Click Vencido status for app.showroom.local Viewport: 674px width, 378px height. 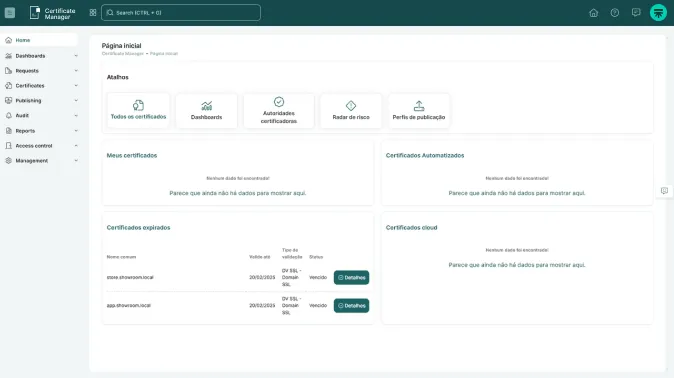tap(318, 305)
